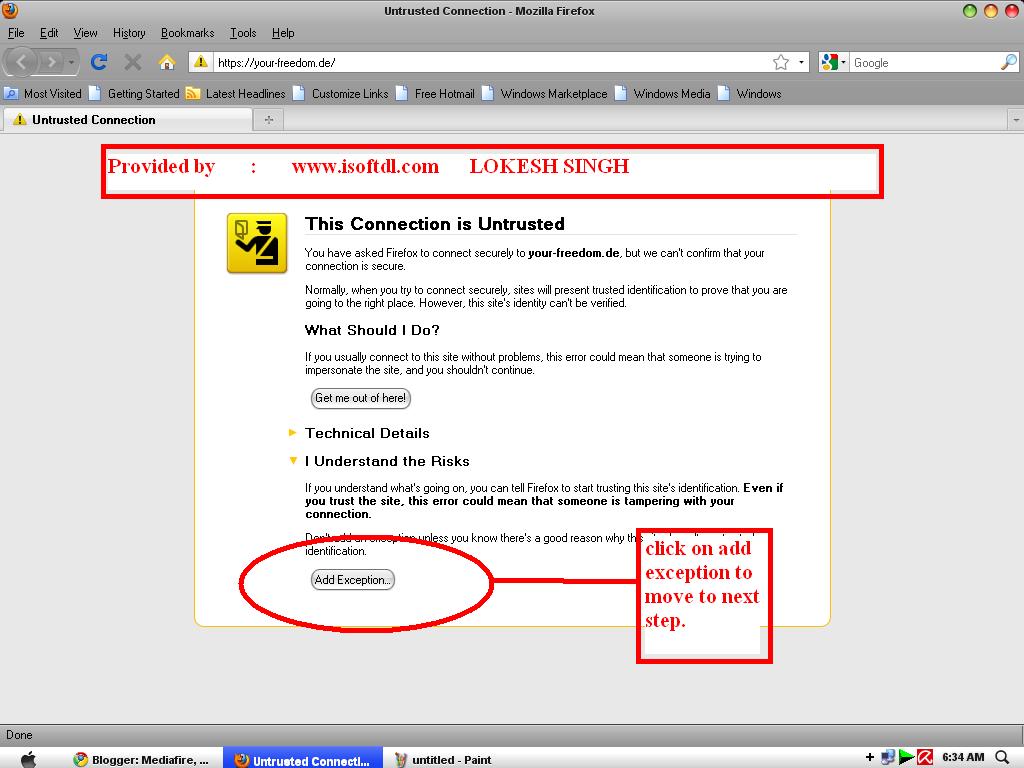Open the Help menu
The image size is (1024, 768).
(283, 33)
